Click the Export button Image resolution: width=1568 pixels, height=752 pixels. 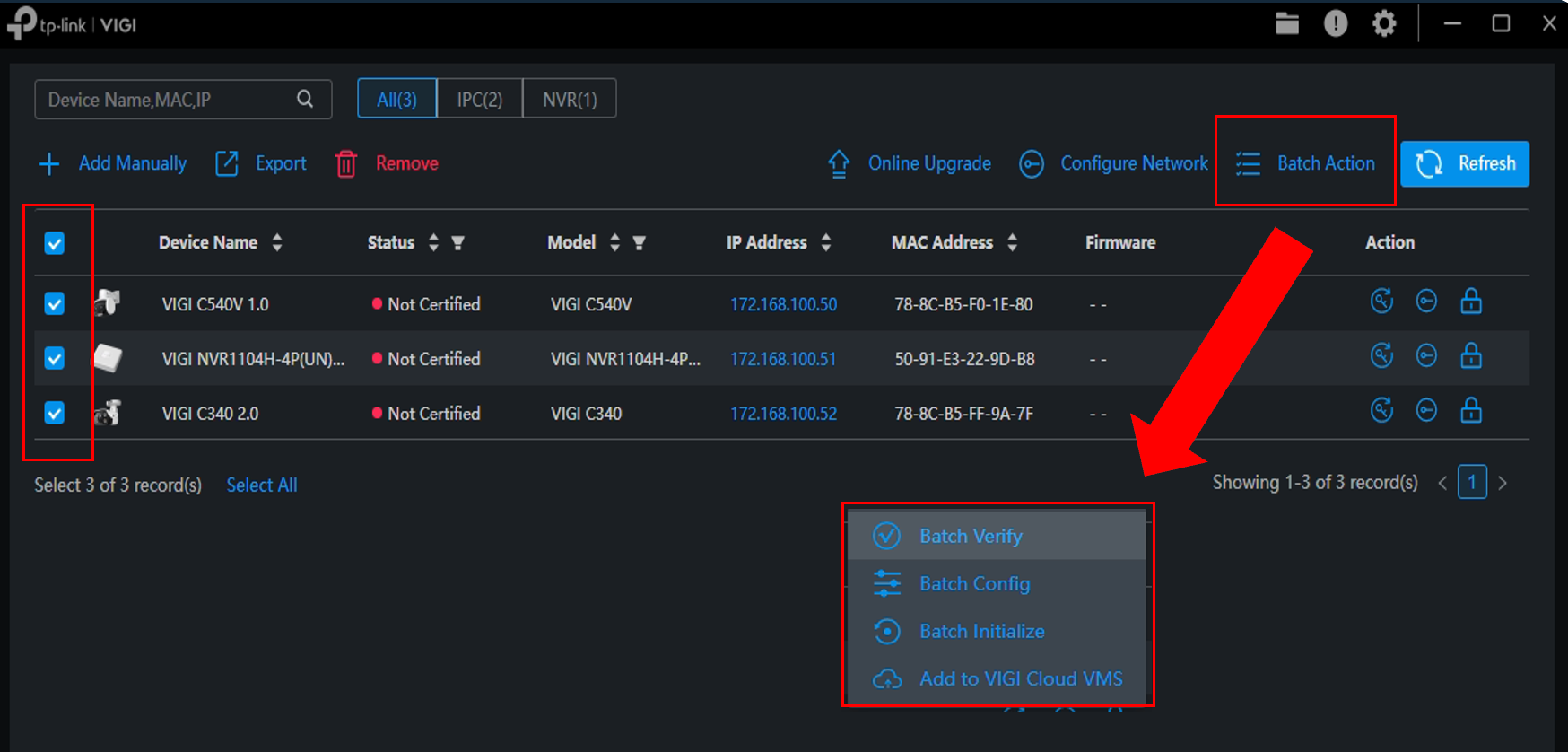[261, 163]
